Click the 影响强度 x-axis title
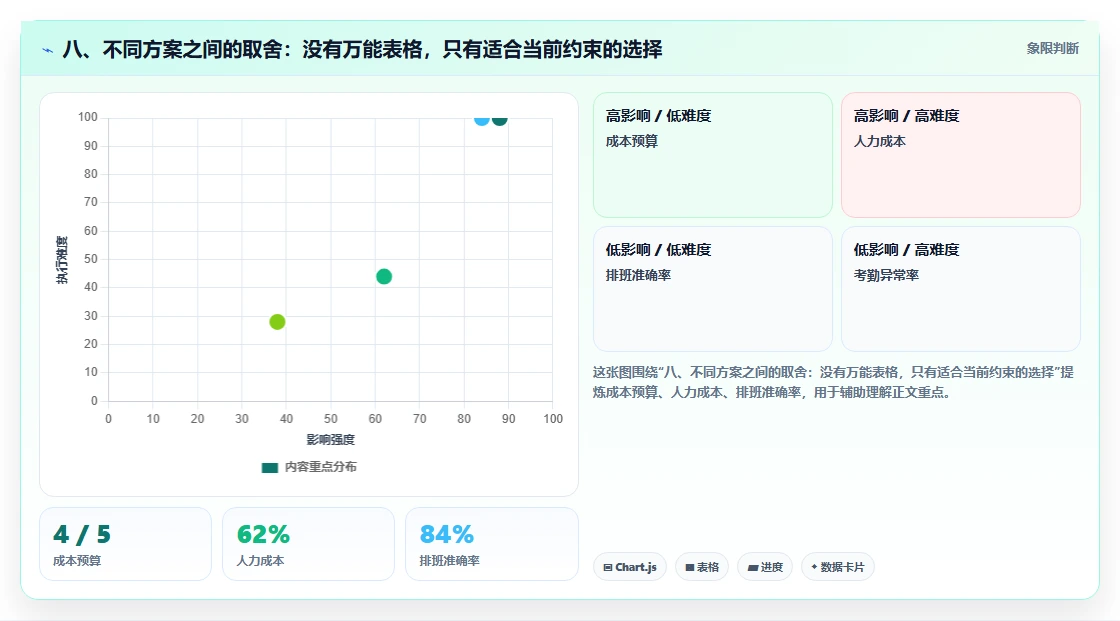This screenshot has width=1120, height=621. pyautogui.click(x=331, y=439)
